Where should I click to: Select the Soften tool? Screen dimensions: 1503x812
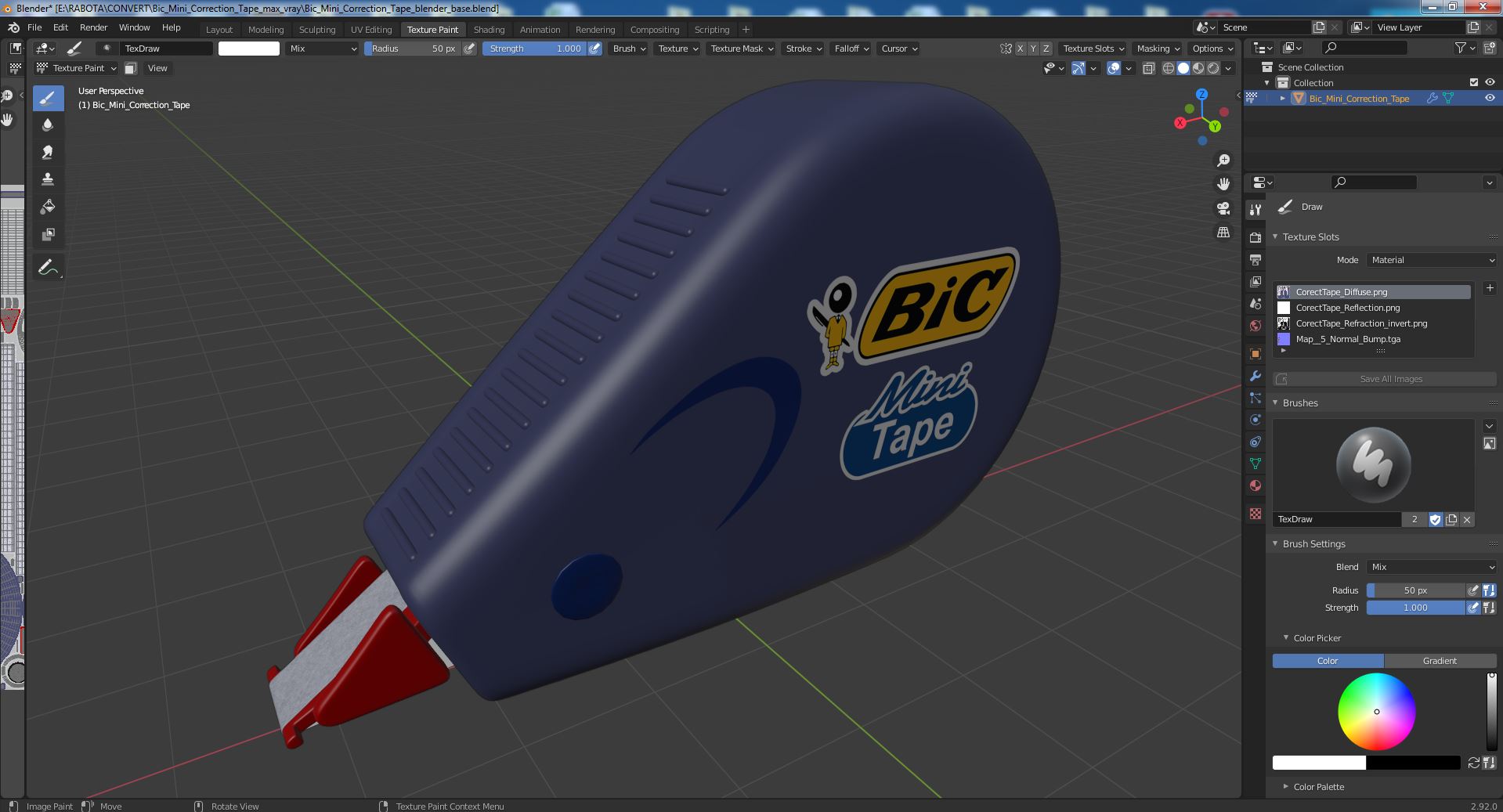tap(48, 125)
